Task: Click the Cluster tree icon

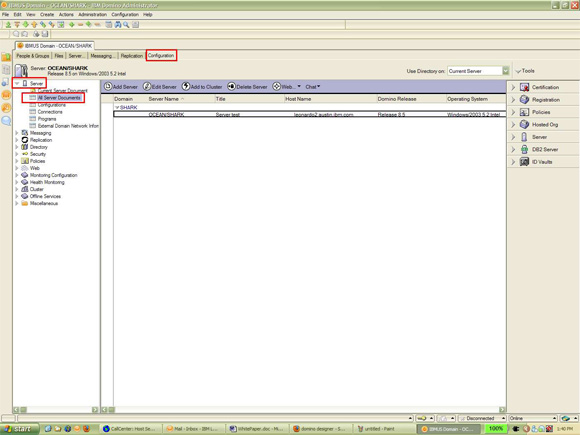Action: 25,189
